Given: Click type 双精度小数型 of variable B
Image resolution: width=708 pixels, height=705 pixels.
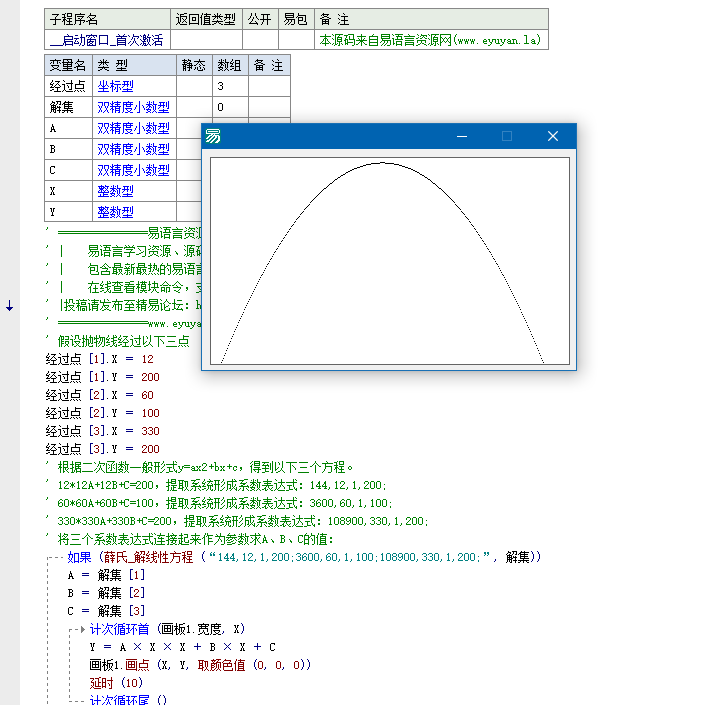Looking at the screenshot, I should pyautogui.click(x=134, y=149).
